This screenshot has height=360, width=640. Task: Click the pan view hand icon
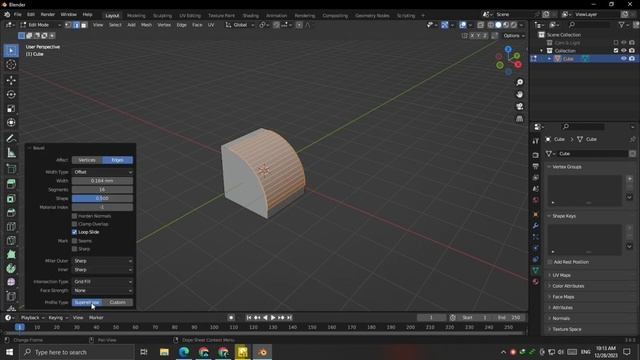pos(520,94)
